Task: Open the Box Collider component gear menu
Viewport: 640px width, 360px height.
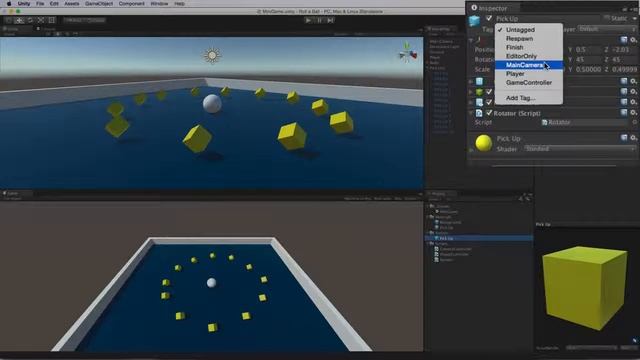Action: (633, 92)
